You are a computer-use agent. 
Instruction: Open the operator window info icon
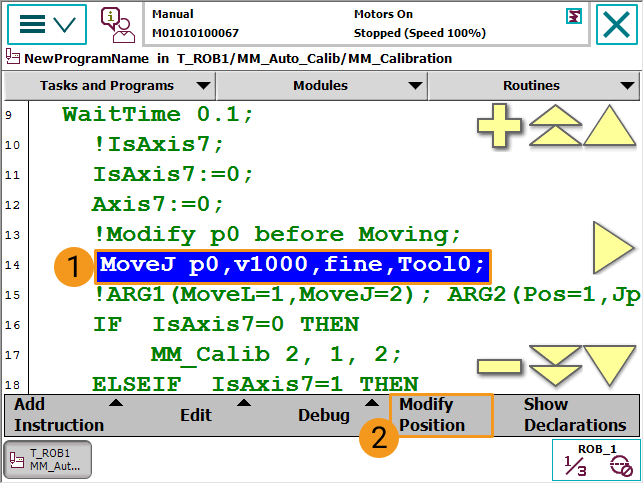[118, 25]
